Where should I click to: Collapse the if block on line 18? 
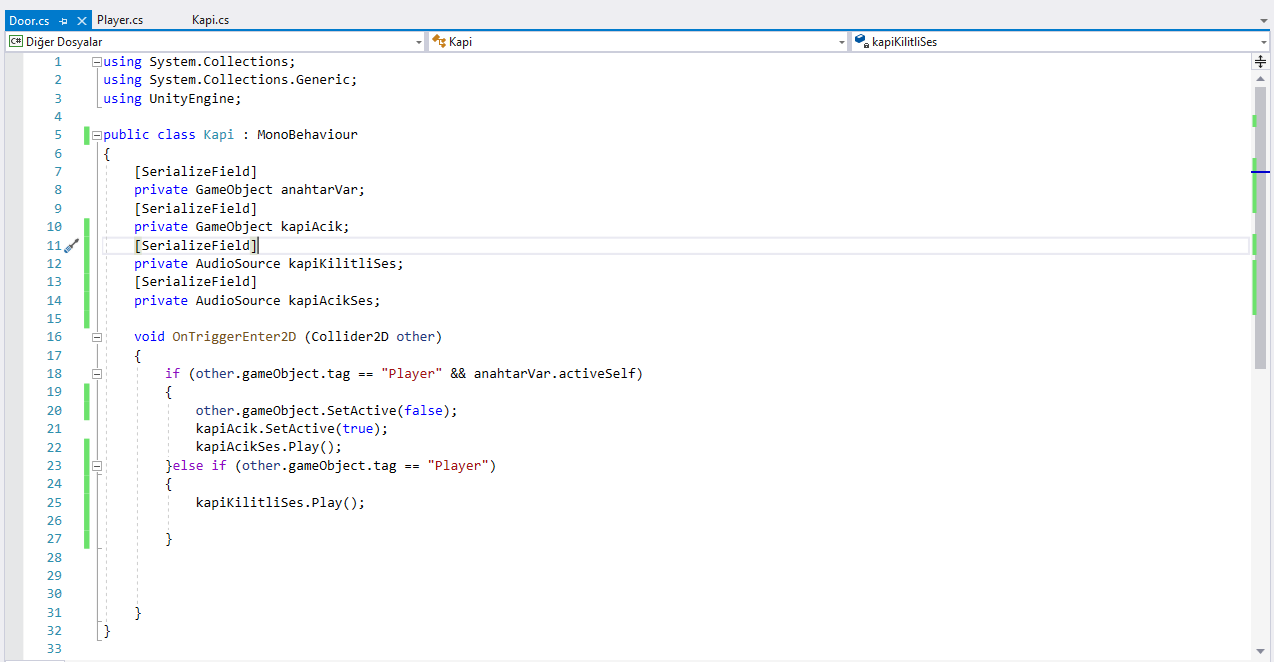(97, 374)
